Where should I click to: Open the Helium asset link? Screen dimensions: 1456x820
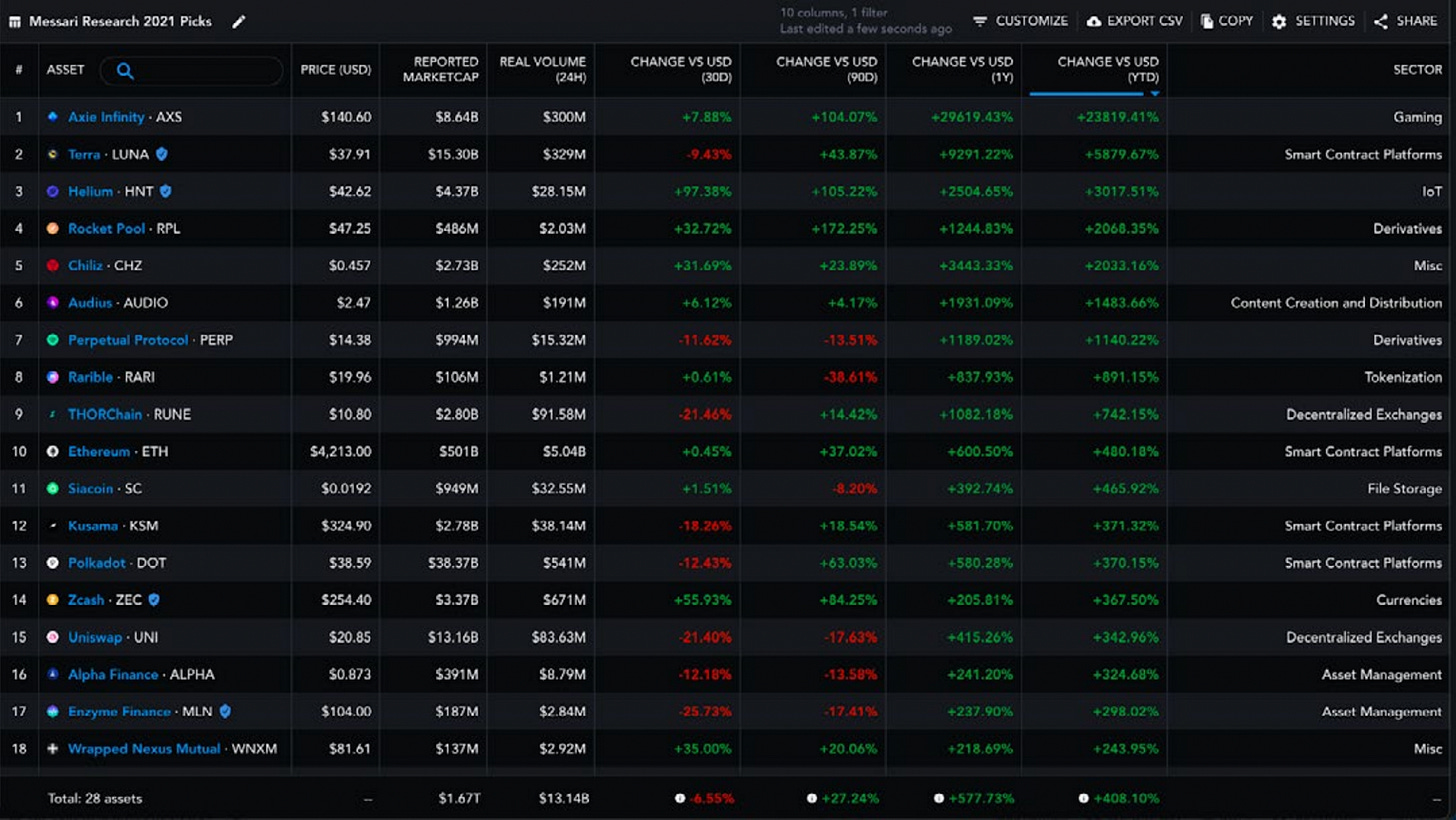[x=90, y=191]
